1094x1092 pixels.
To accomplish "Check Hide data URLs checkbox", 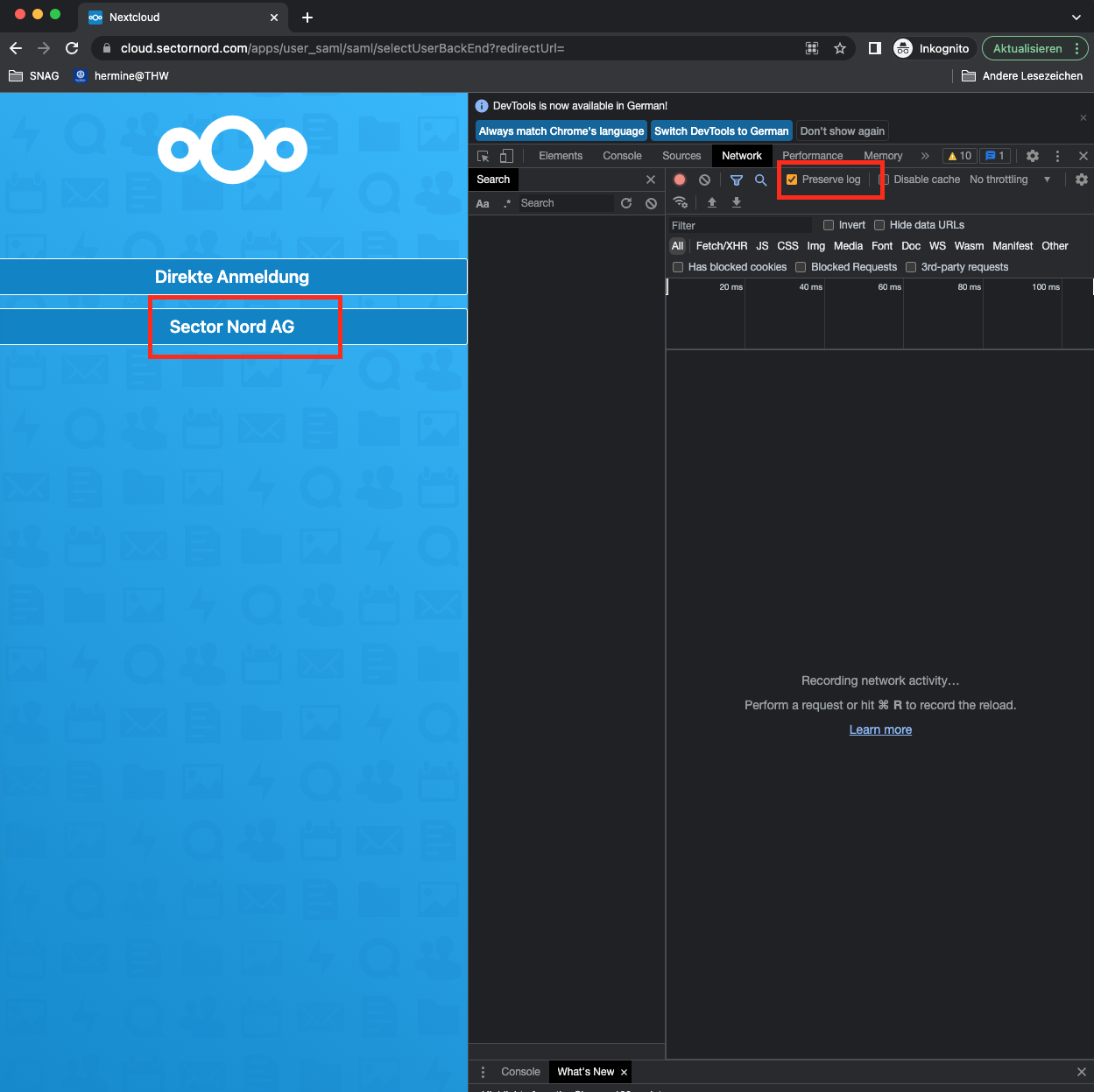I will pyautogui.click(x=879, y=225).
